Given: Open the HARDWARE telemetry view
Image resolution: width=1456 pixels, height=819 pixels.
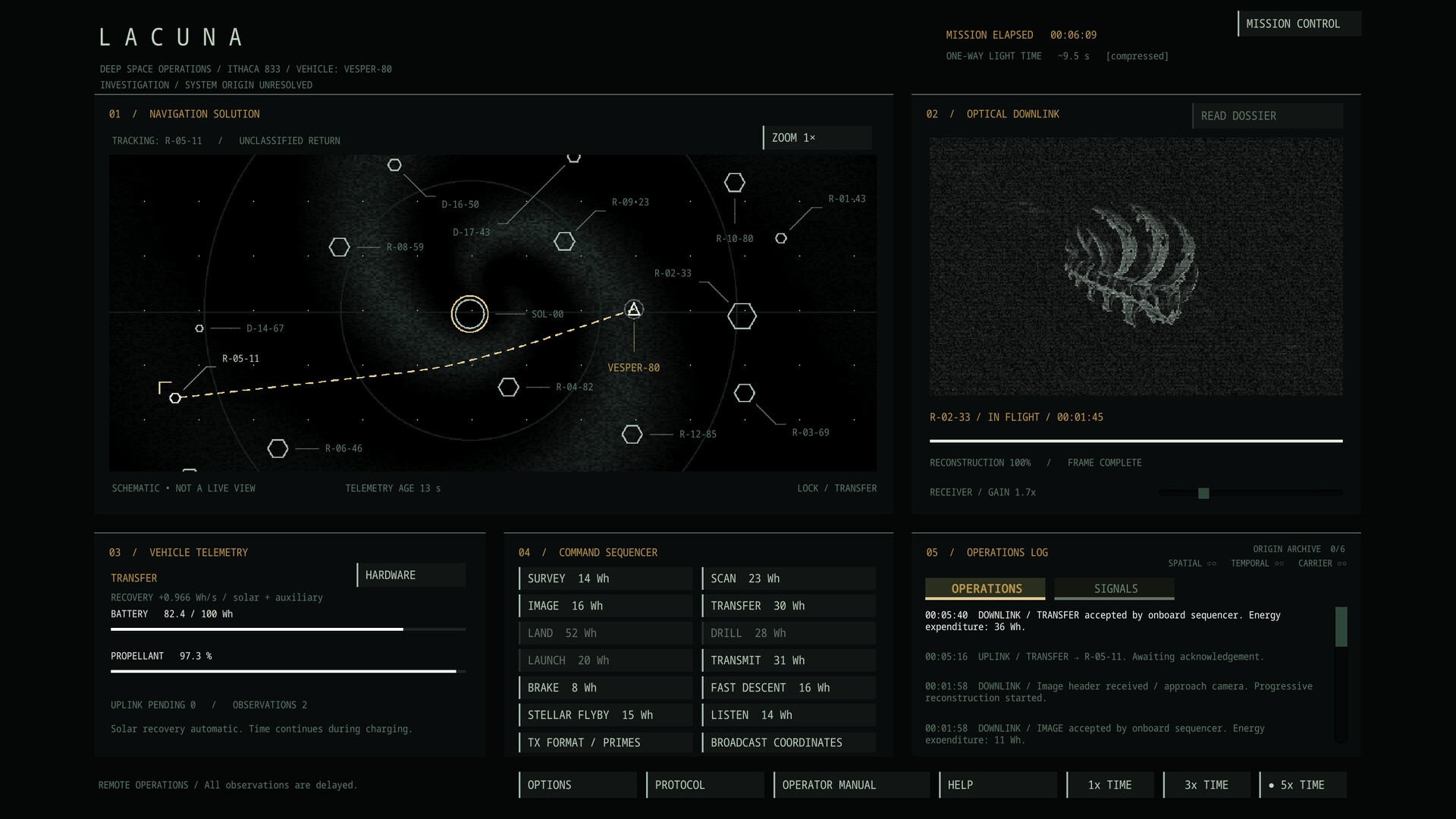Looking at the screenshot, I should point(411,575).
